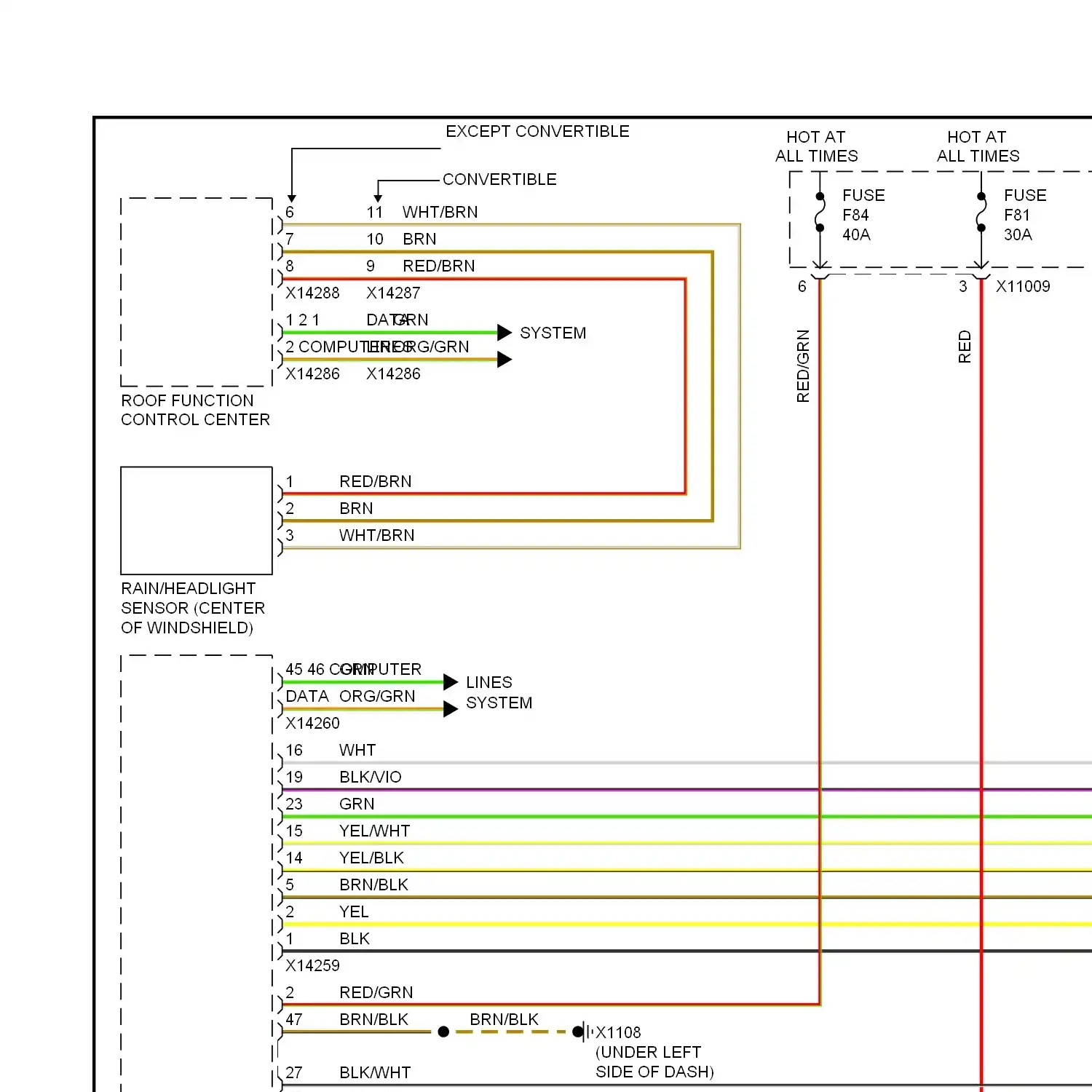Click the HOT AT ALL TIMES label above F81
Viewport: 1092px width, 1092px height.
[978, 147]
